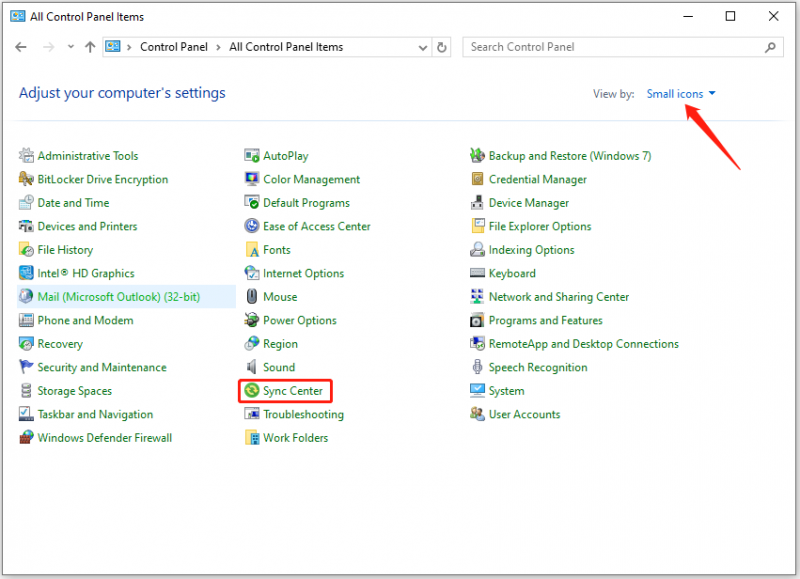Open the Region link
Viewport: 800px width, 579px height.
280,343
